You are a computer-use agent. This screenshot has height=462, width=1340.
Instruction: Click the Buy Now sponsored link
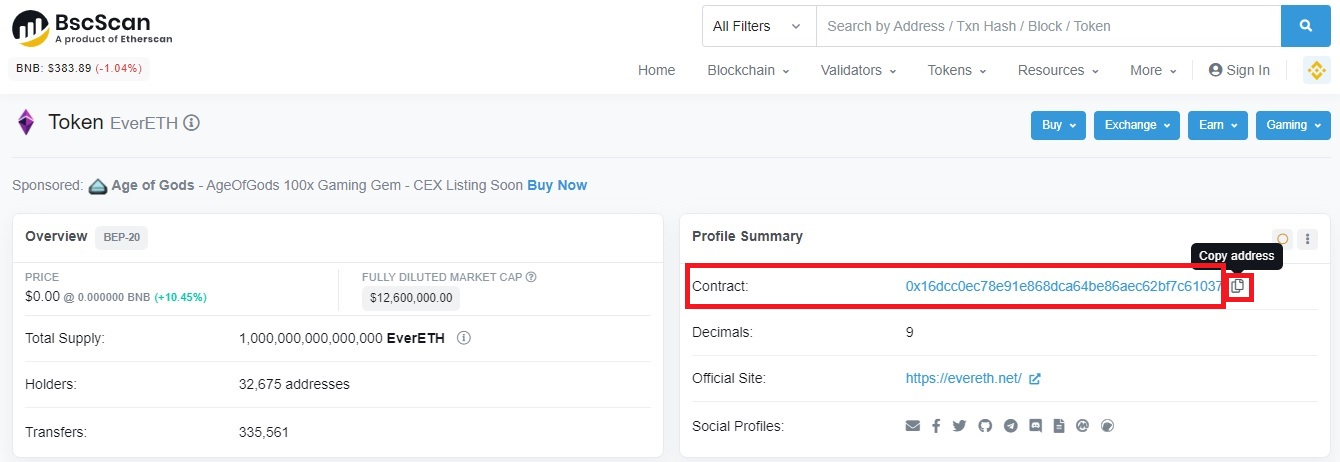(x=557, y=185)
